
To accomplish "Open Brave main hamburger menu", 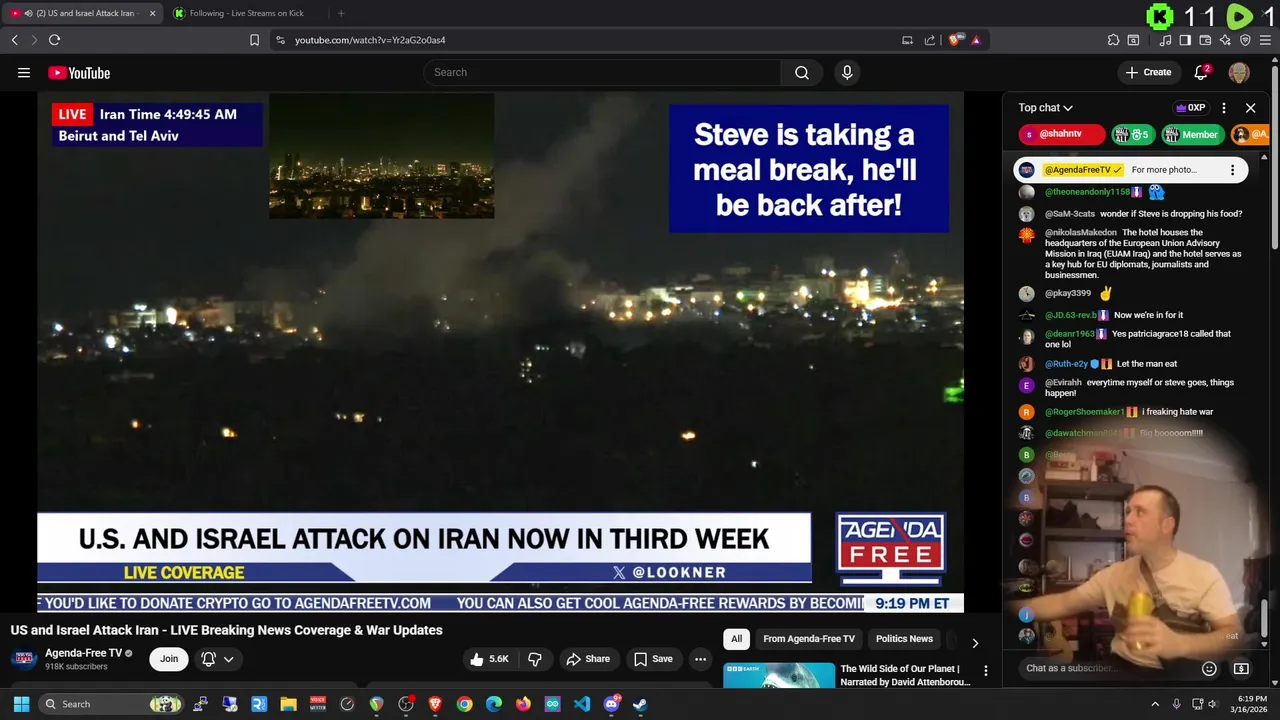I will coord(1265,40).
